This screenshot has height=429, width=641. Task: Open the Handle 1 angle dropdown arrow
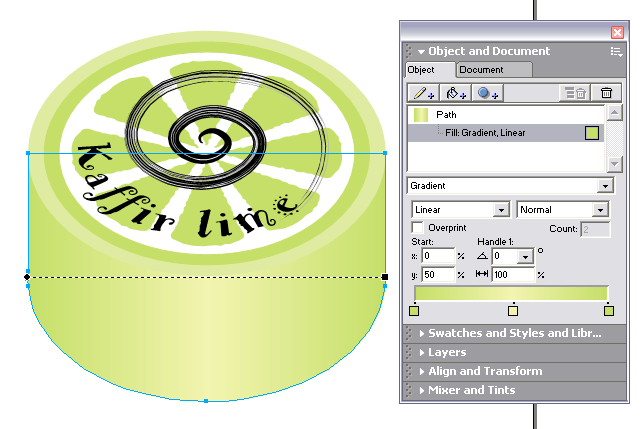tap(525, 256)
